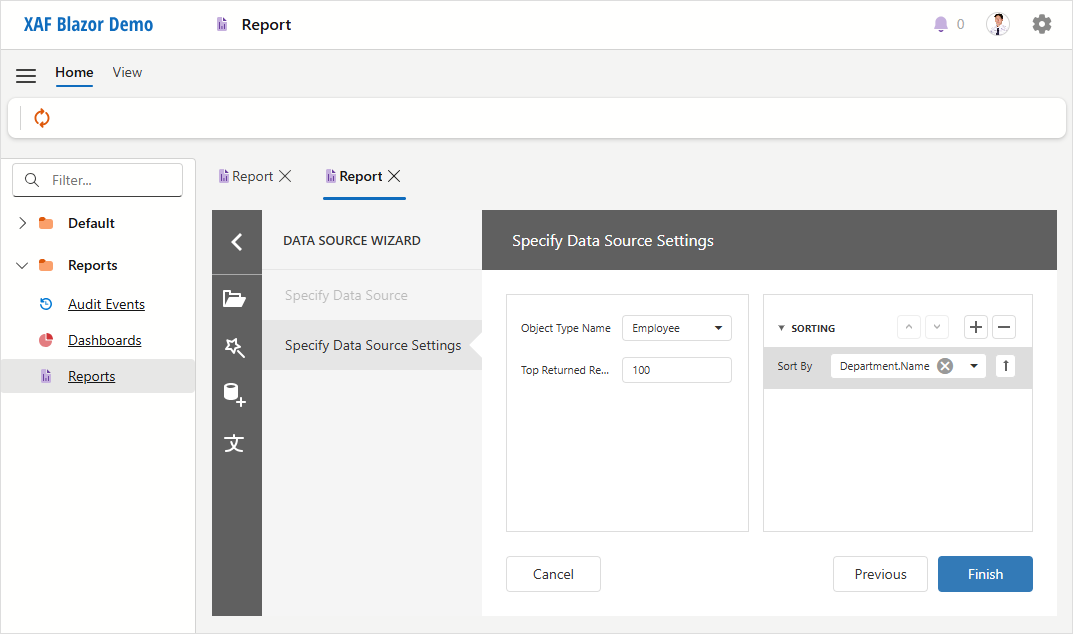Click the Default group label

point(91,223)
